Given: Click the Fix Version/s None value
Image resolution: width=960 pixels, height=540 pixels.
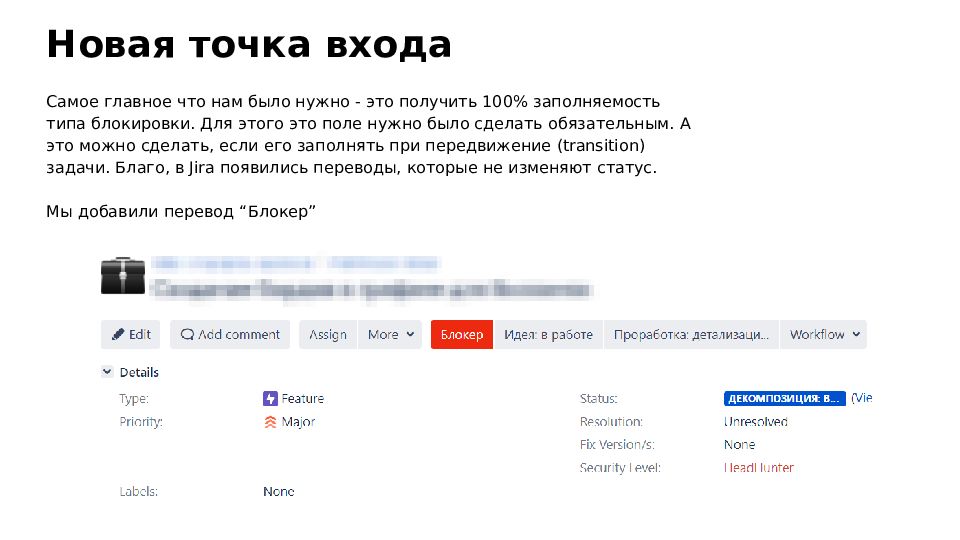Looking at the screenshot, I should click(739, 445).
